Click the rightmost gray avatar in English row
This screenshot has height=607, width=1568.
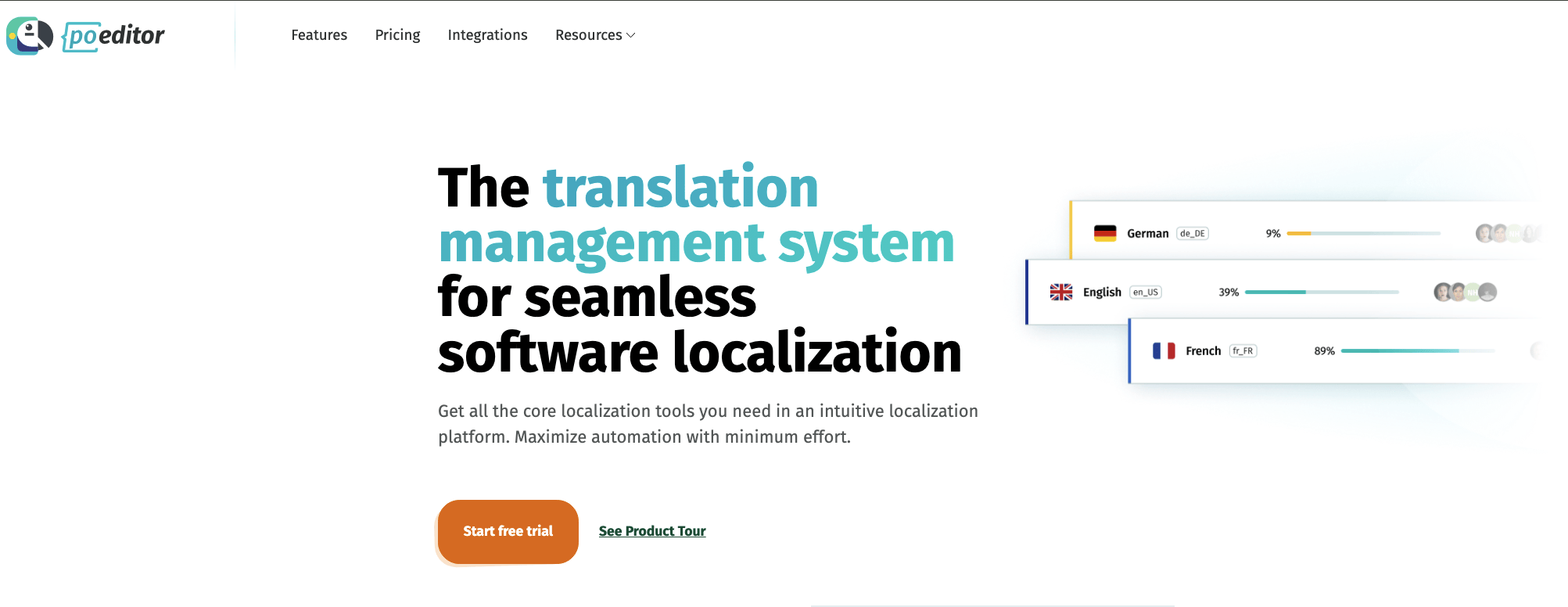coord(1487,292)
